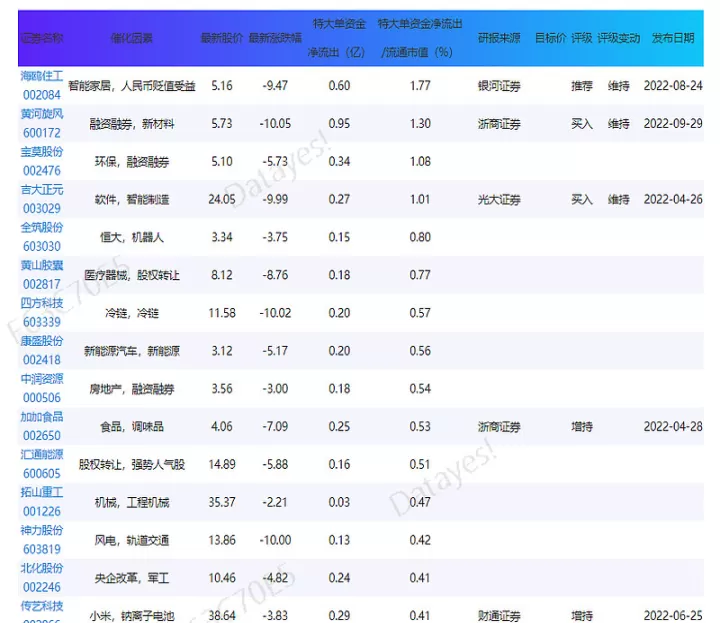Open stock link 黄山胶囊 002817
This screenshot has height=623, width=720.
pyautogui.click(x=42, y=275)
